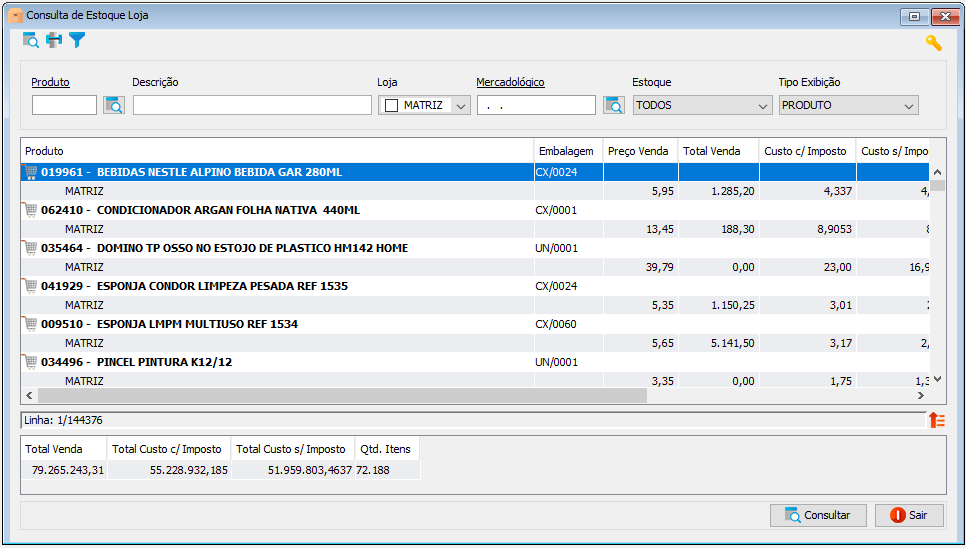Screen dimensions: 966x548
Task: Open the Estoque TODOS dropdown
Action: [702, 105]
